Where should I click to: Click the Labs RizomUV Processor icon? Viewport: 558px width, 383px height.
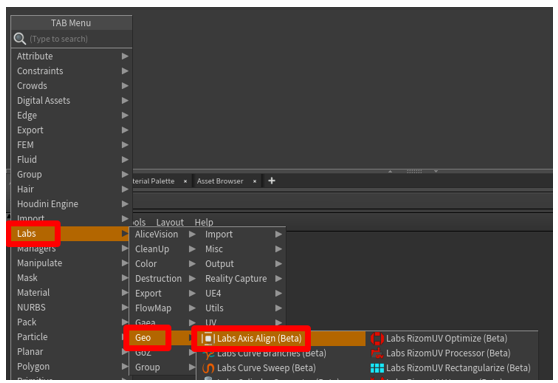click(x=377, y=353)
